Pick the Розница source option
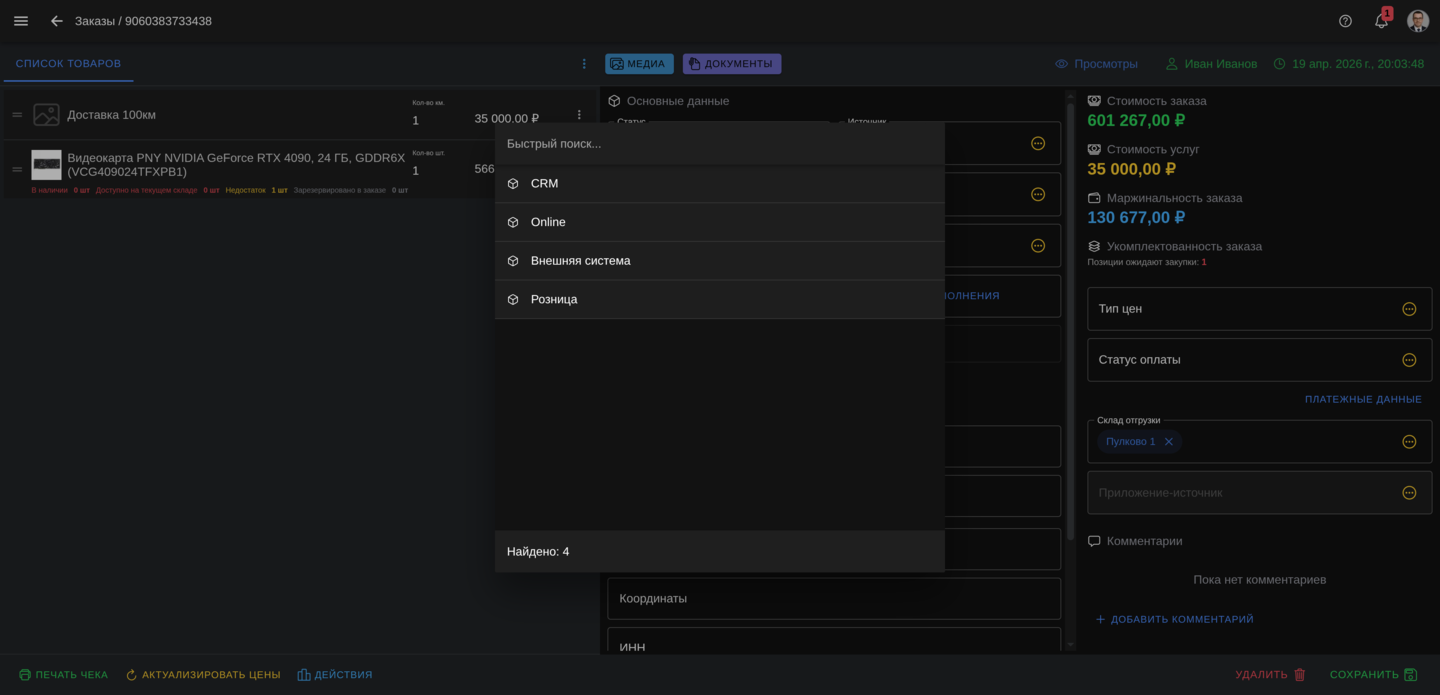The image size is (1440, 695). coord(554,300)
